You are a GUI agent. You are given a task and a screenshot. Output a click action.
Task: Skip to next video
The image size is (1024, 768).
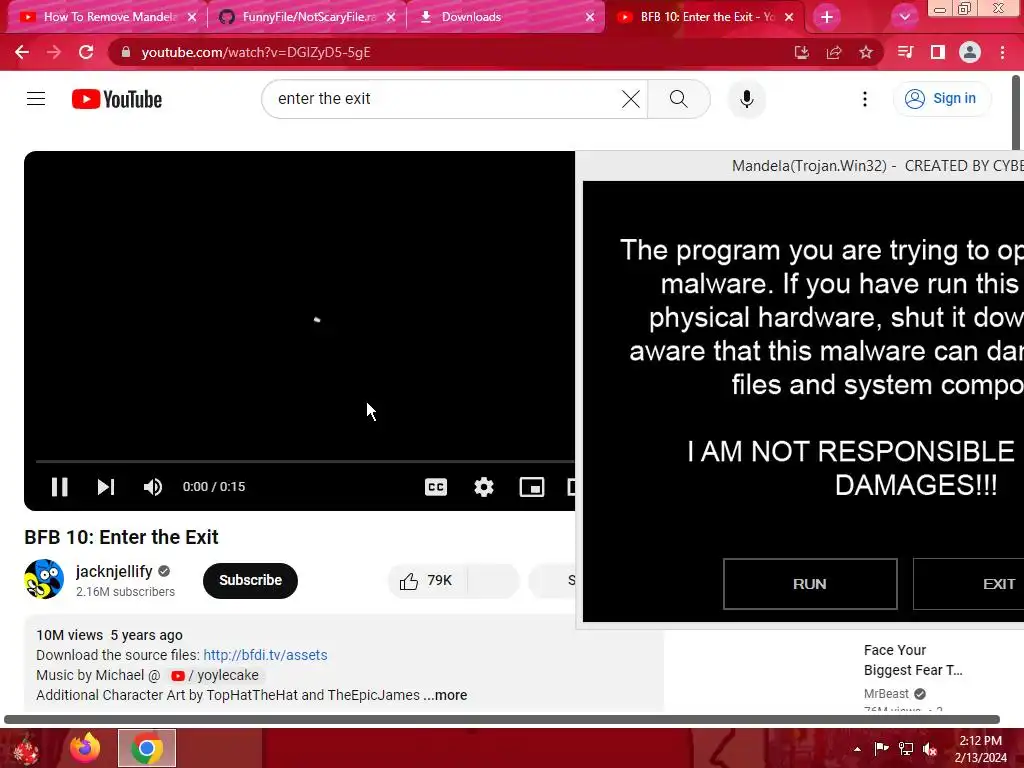(x=106, y=487)
